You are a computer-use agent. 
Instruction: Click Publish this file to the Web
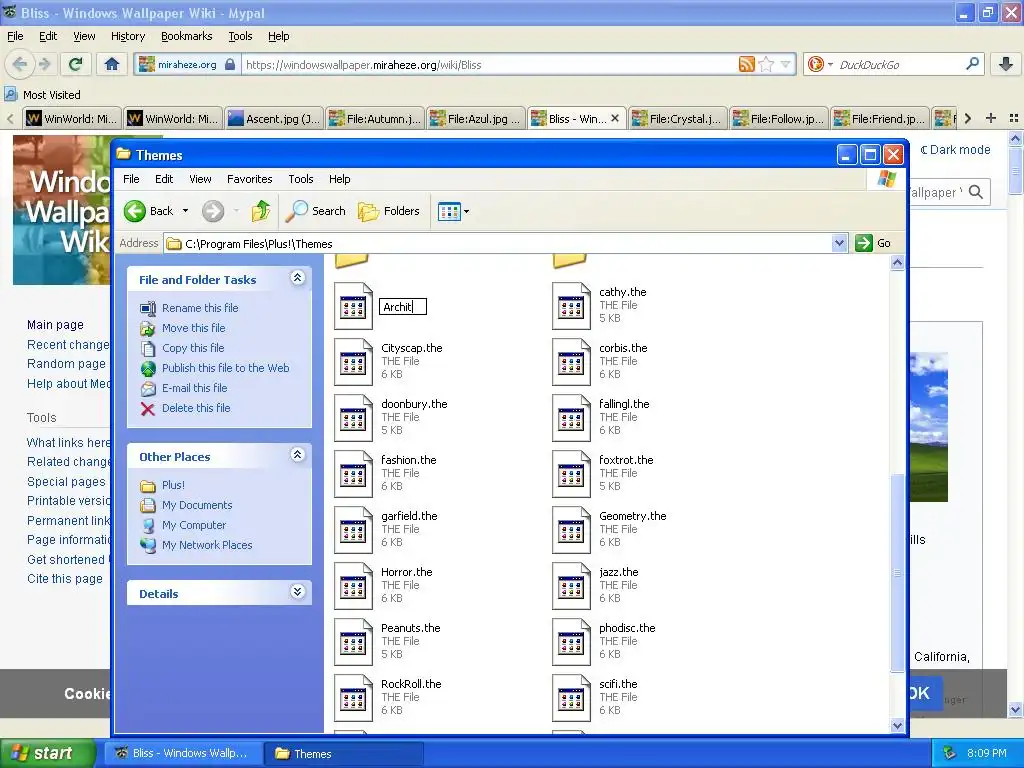[225, 368]
